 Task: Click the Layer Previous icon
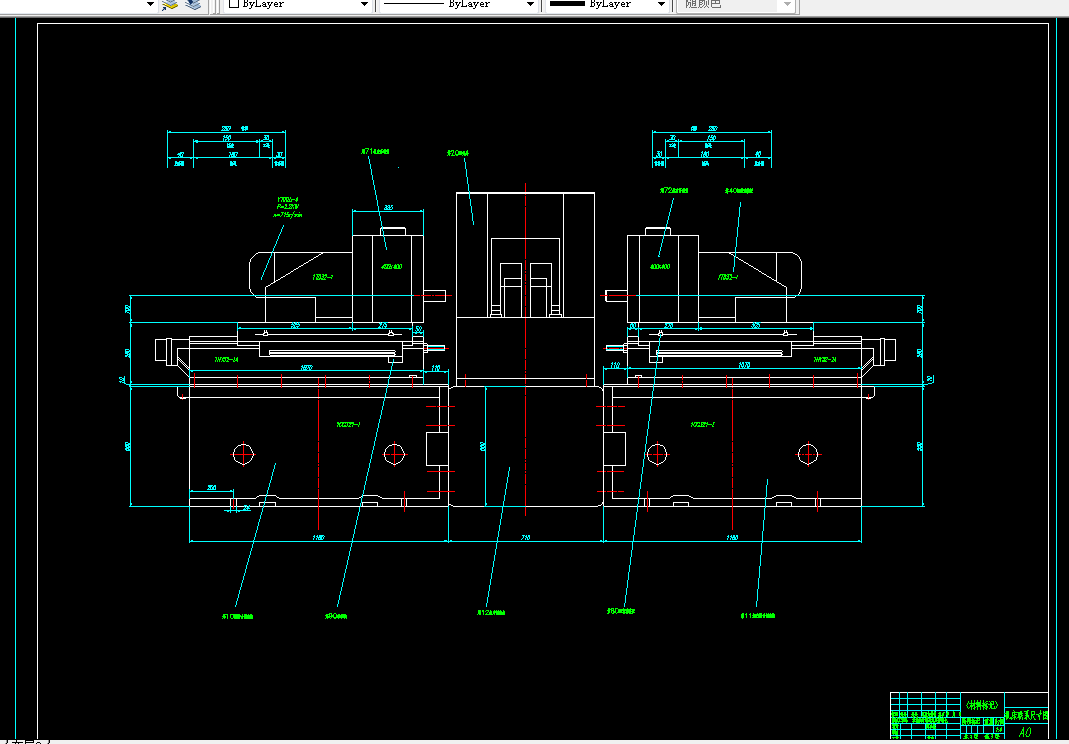(194, 5)
